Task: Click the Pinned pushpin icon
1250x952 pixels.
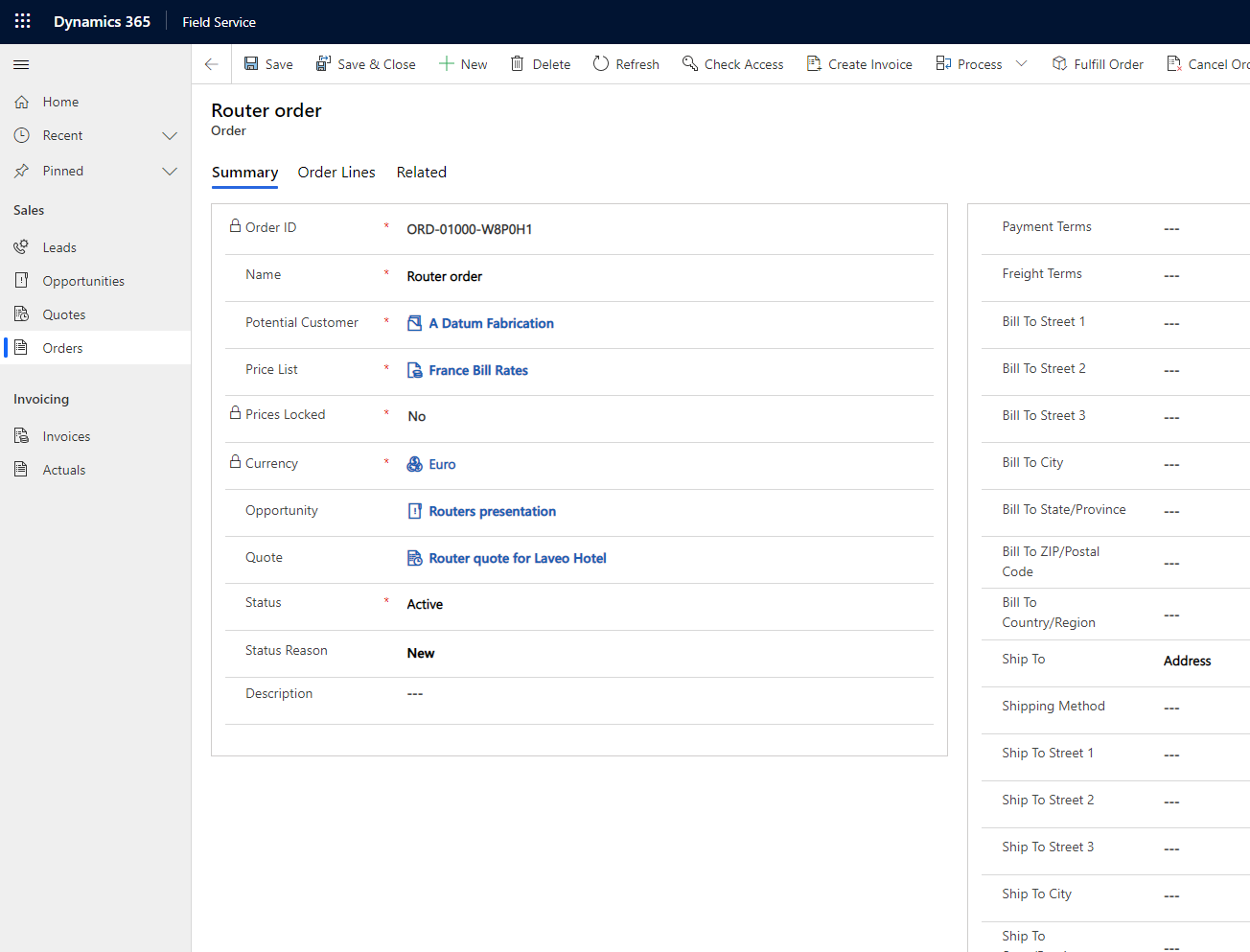Action: pos(21,171)
